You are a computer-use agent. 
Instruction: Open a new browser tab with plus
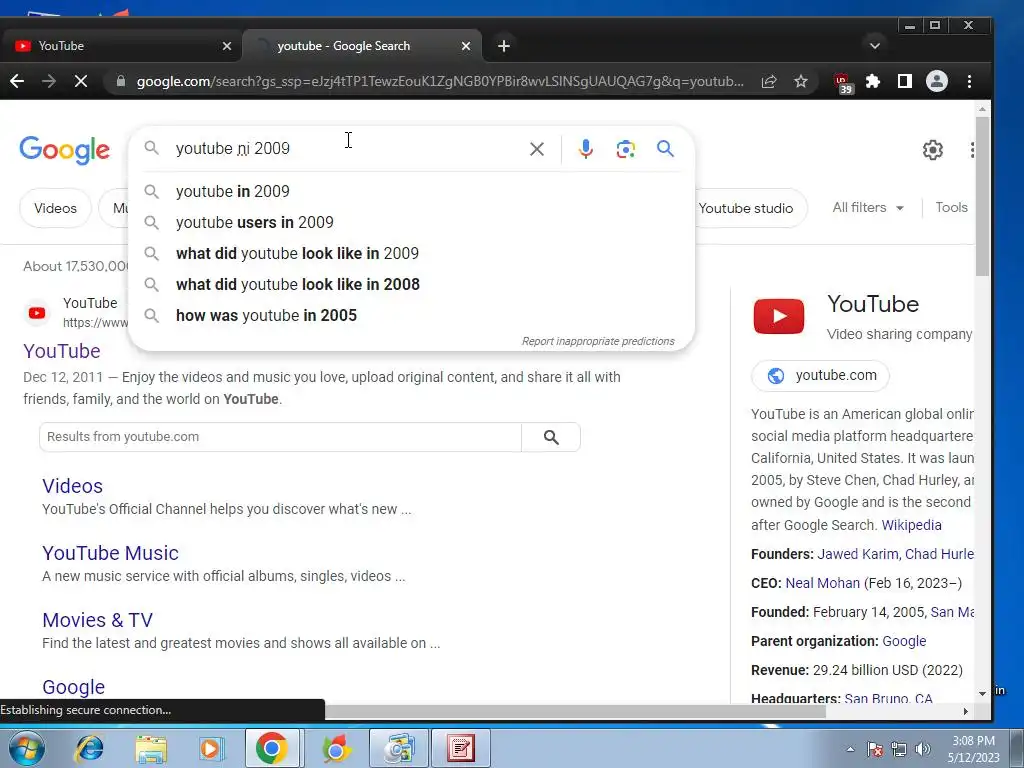coord(504,46)
